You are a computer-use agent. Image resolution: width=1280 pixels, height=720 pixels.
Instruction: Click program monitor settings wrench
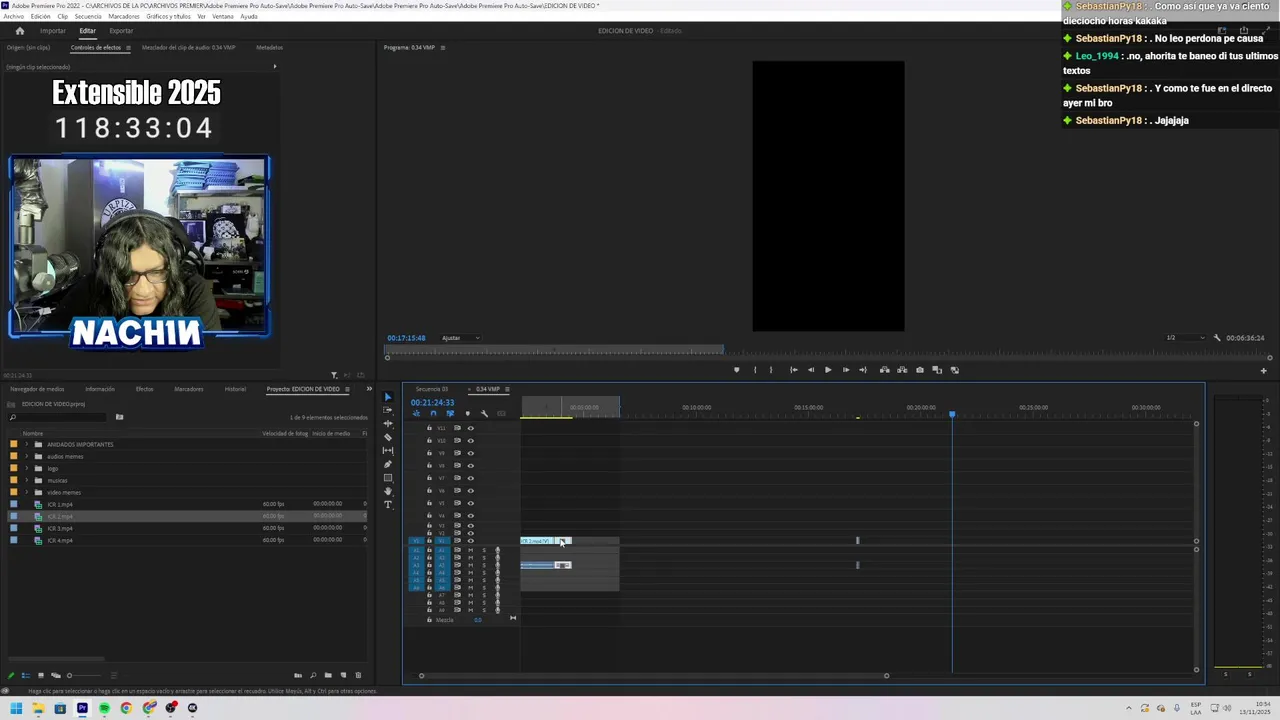tap(1217, 338)
